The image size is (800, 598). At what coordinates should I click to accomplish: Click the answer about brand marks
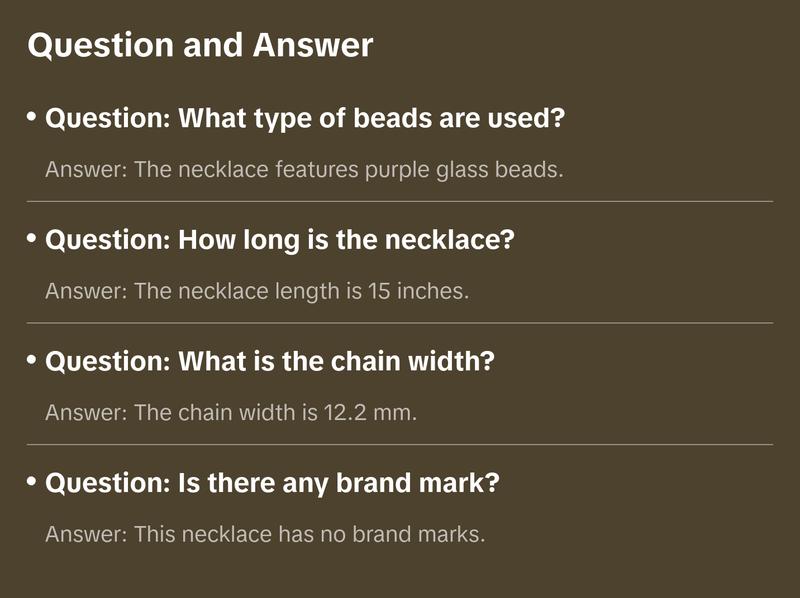tap(265, 534)
